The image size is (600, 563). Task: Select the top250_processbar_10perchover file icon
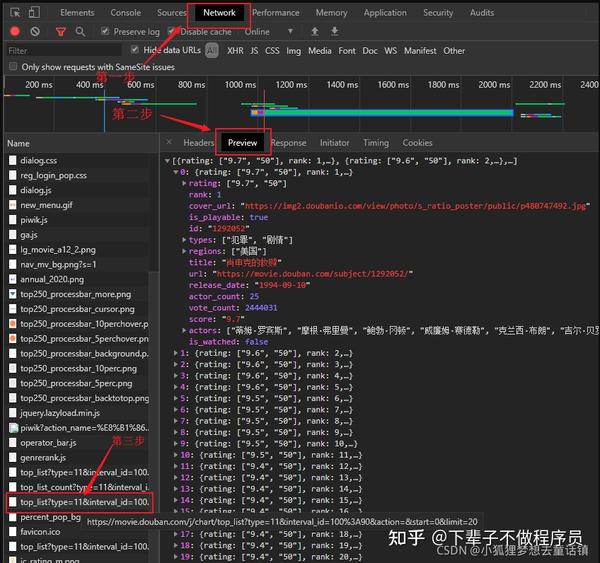[x=13, y=324]
